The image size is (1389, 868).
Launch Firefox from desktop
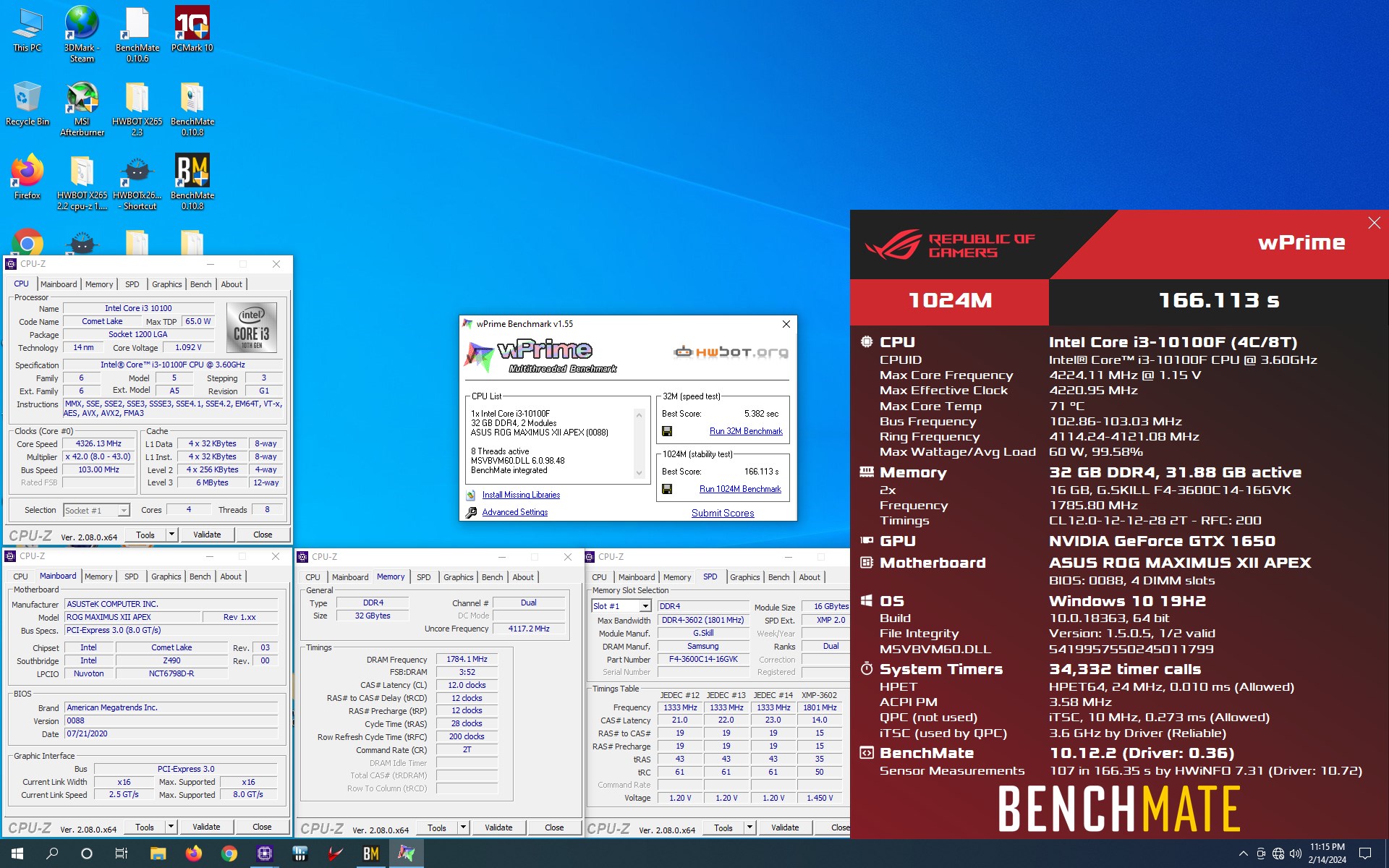point(27,176)
